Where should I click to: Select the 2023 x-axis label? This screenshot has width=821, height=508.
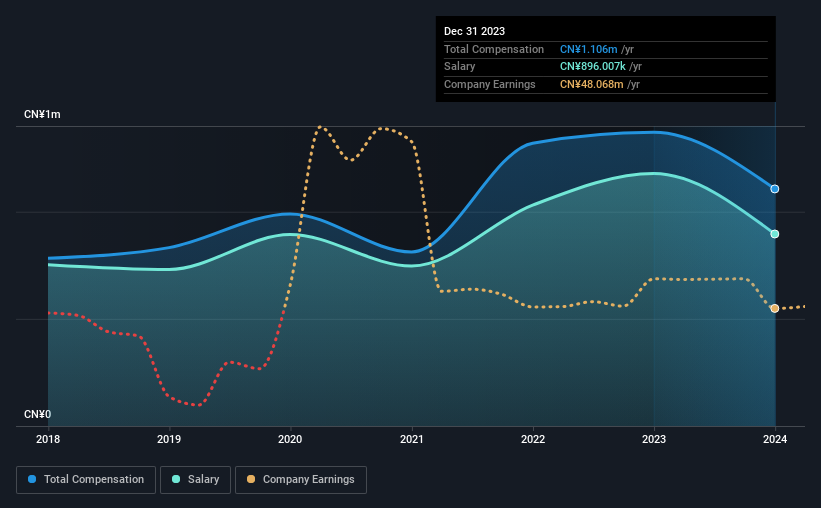point(654,439)
